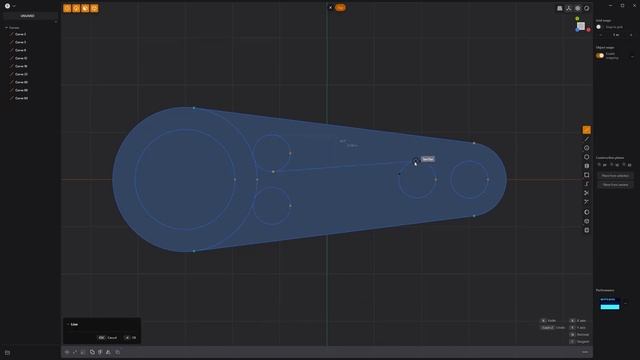Click the cyan Performance graph bar
640x360 pixels.
click(610, 307)
